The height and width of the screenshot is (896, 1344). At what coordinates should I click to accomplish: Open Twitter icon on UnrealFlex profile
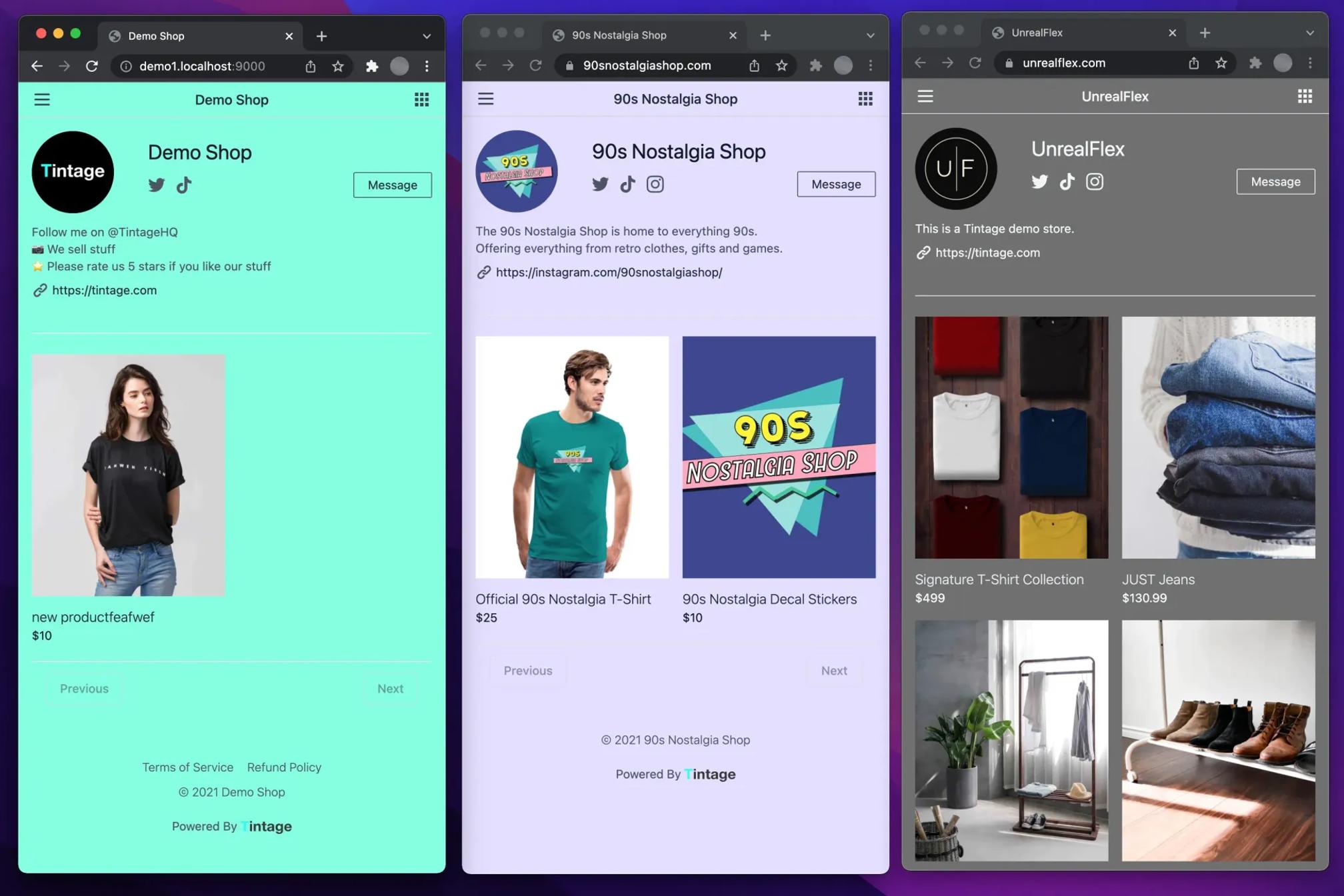coord(1039,181)
